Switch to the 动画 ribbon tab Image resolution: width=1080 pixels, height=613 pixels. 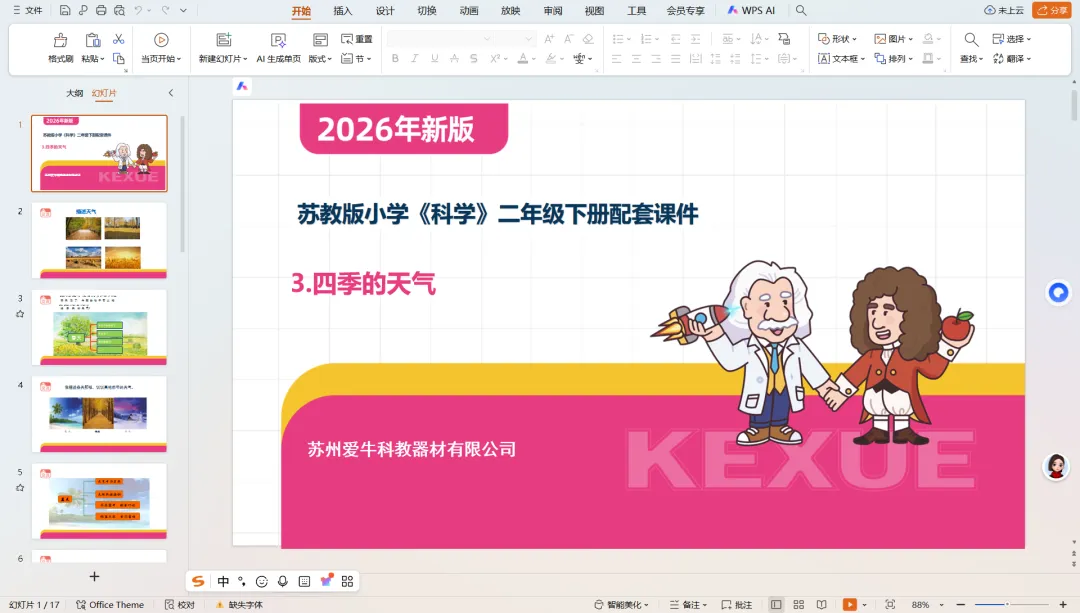pos(469,10)
